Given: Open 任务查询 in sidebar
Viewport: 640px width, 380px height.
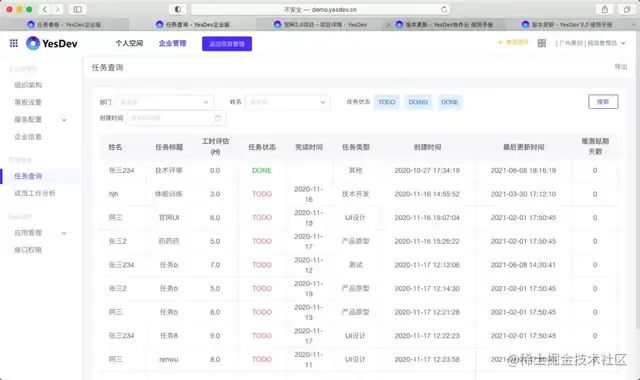Looking at the screenshot, I should tap(28, 176).
